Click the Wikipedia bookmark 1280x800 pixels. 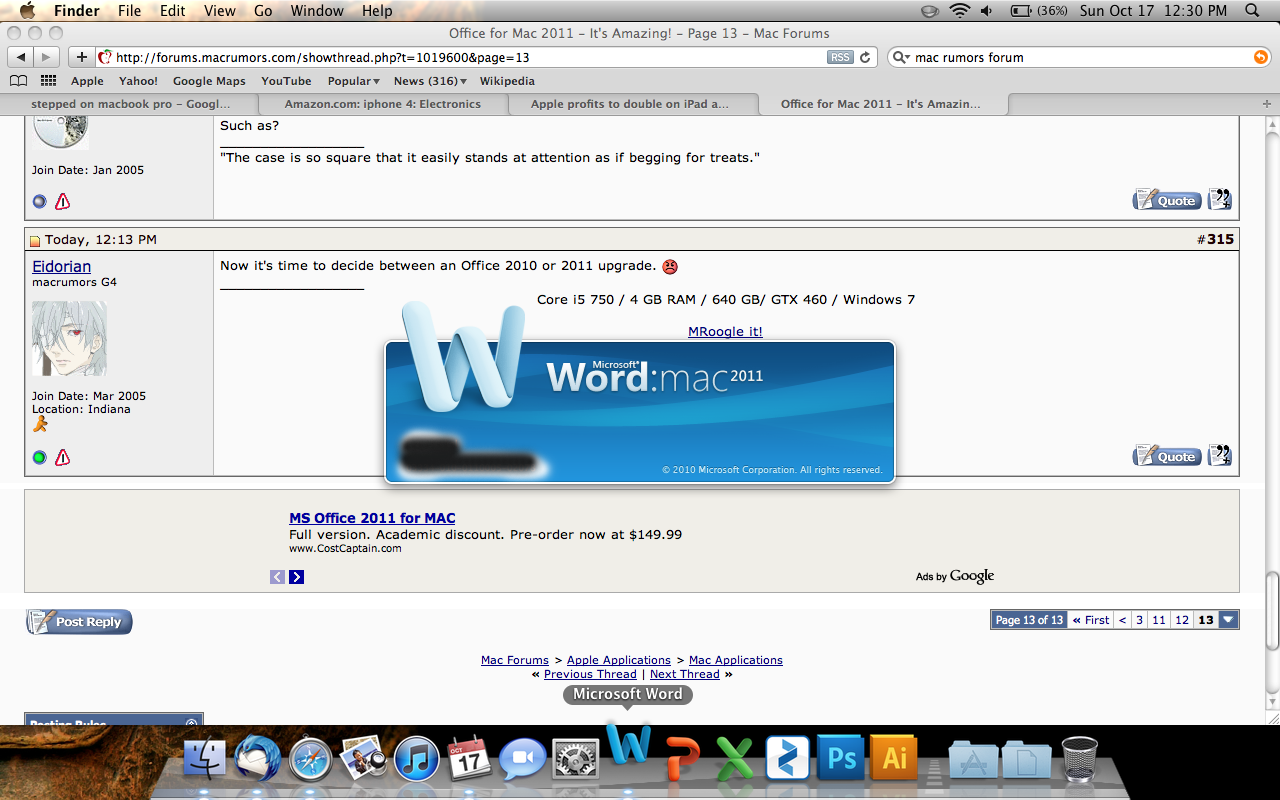[507, 81]
